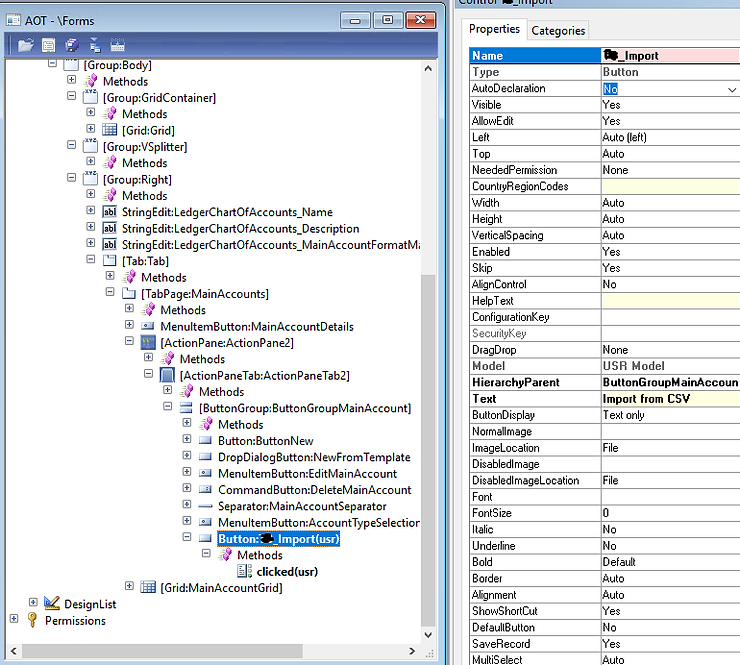Expand the Grid:MainAccountGrid node
Screen dimensions: 740x665
[x=129, y=586]
